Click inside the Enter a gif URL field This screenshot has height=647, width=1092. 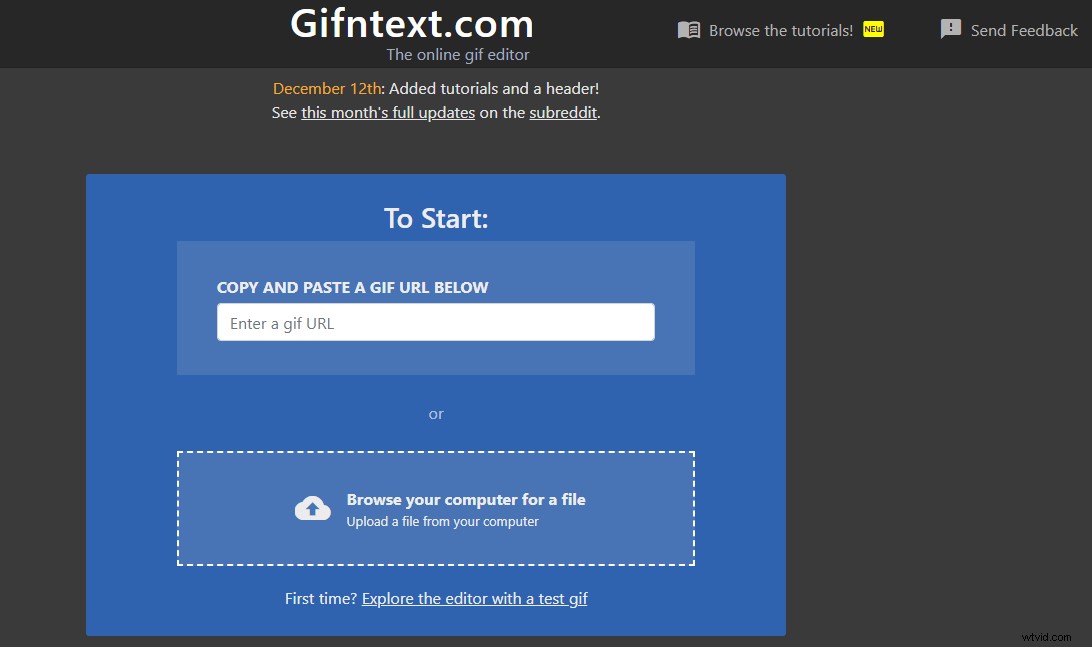[435, 321]
